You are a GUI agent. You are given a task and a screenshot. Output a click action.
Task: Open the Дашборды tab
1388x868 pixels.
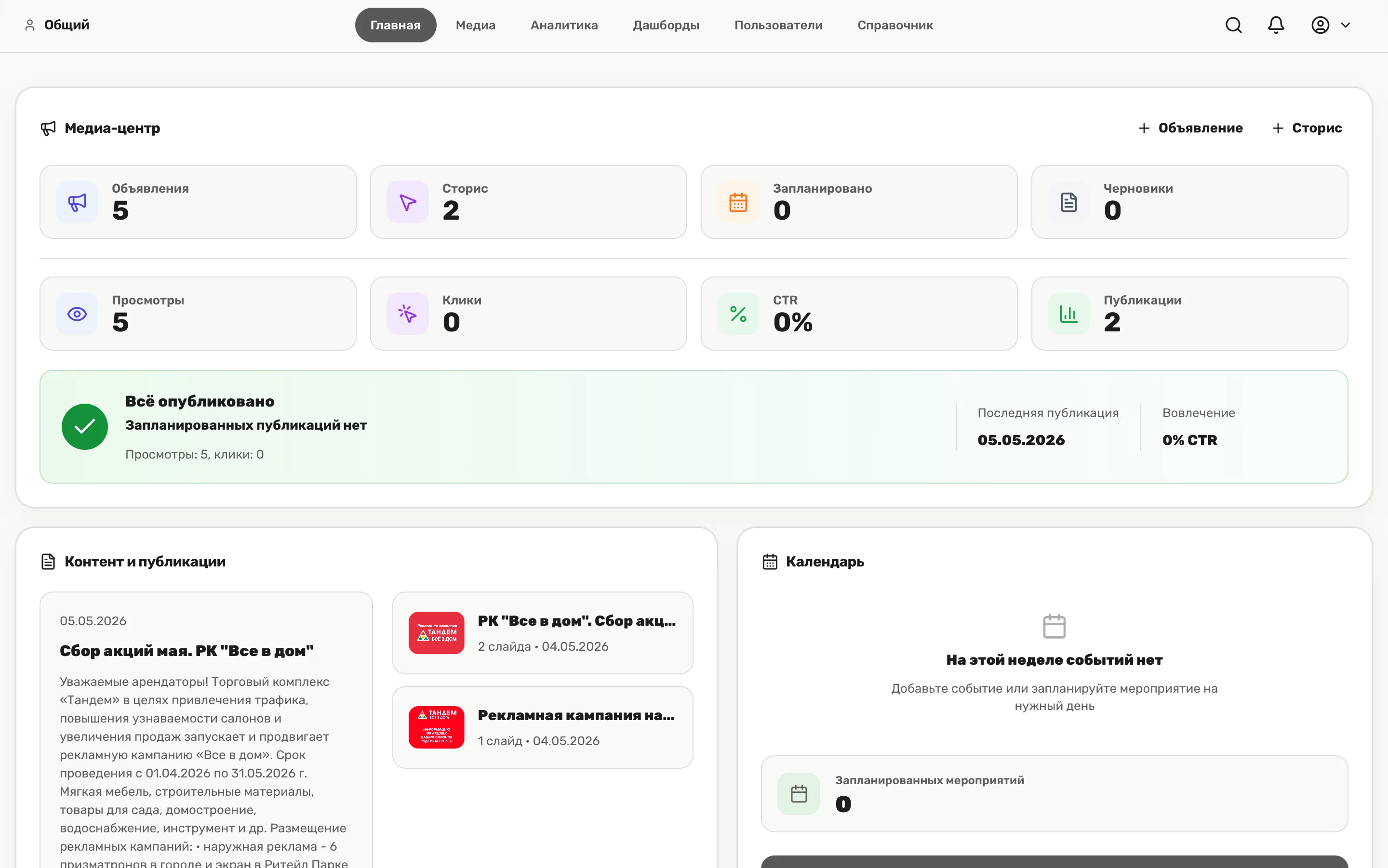point(666,25)
